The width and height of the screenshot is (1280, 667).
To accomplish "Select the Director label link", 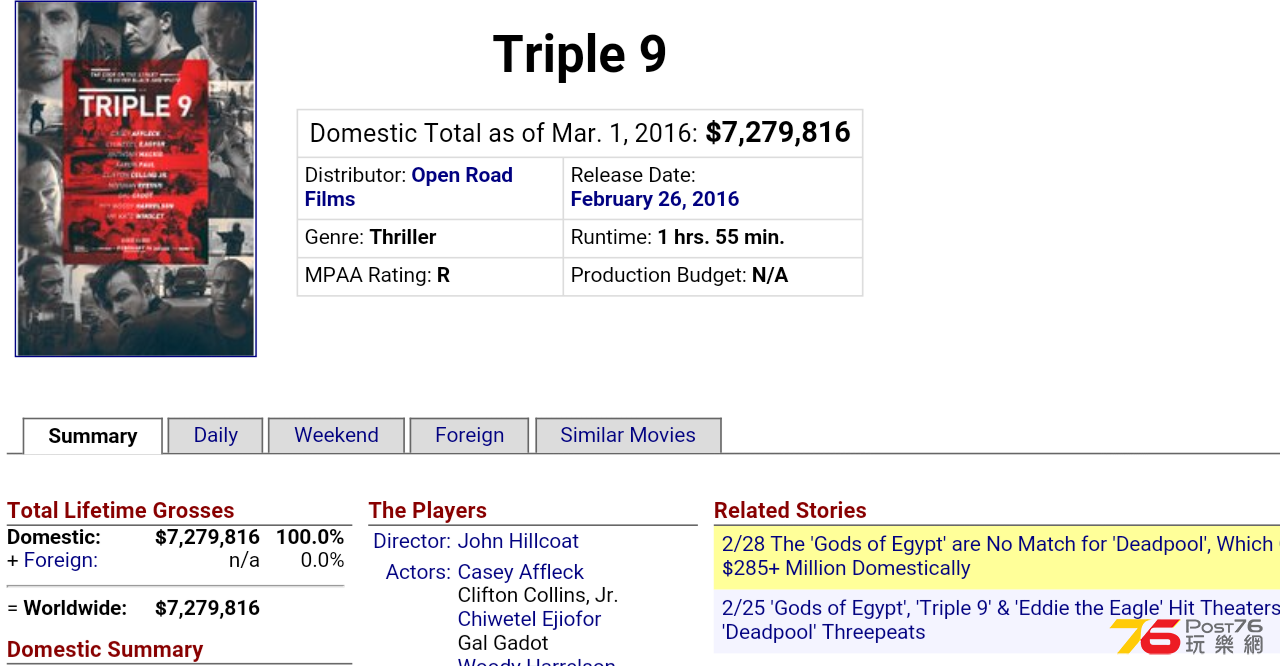I will click(412, 541).
